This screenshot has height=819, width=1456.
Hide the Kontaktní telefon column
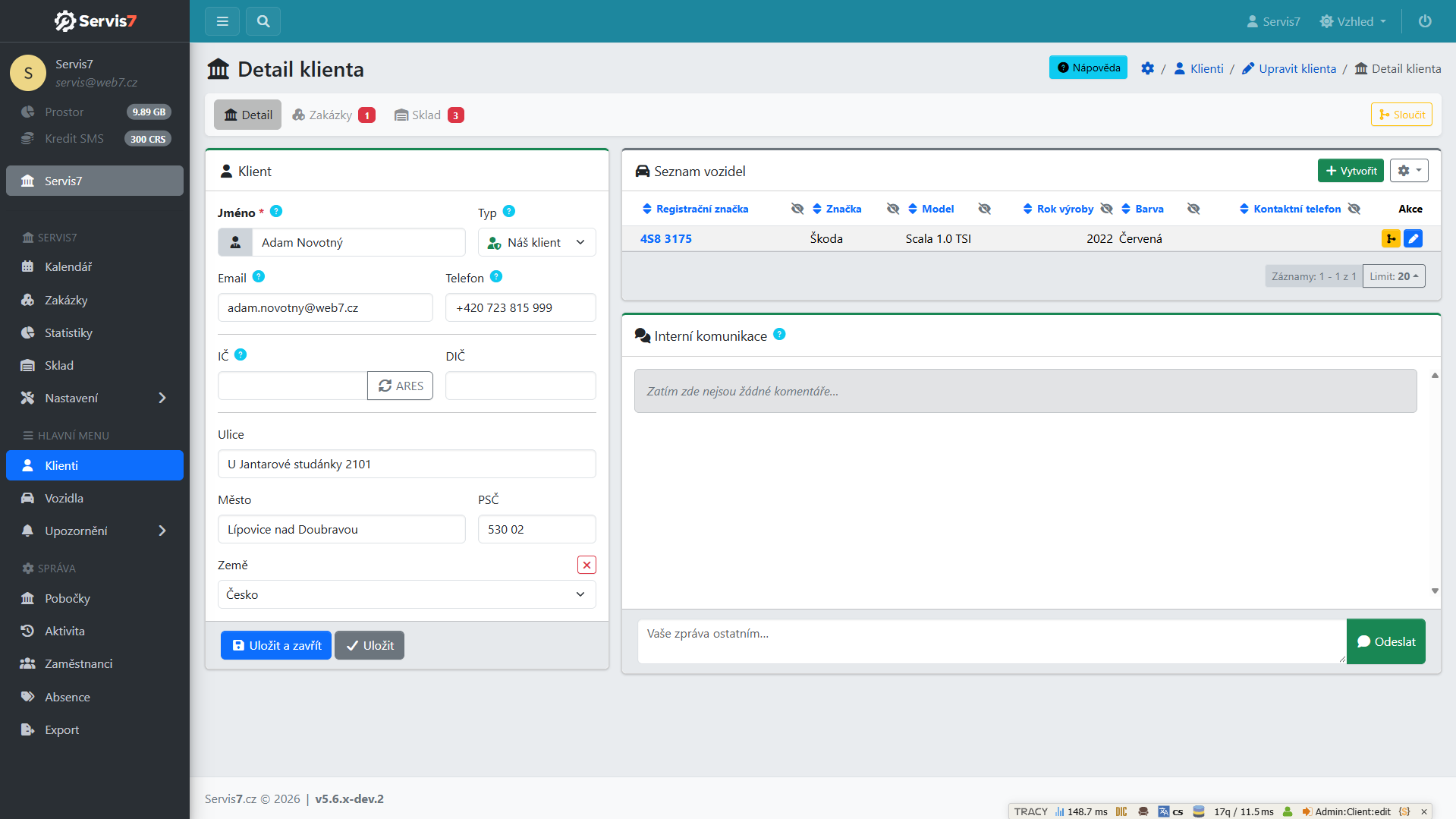pyautogui.click(x=1354, y=209)
